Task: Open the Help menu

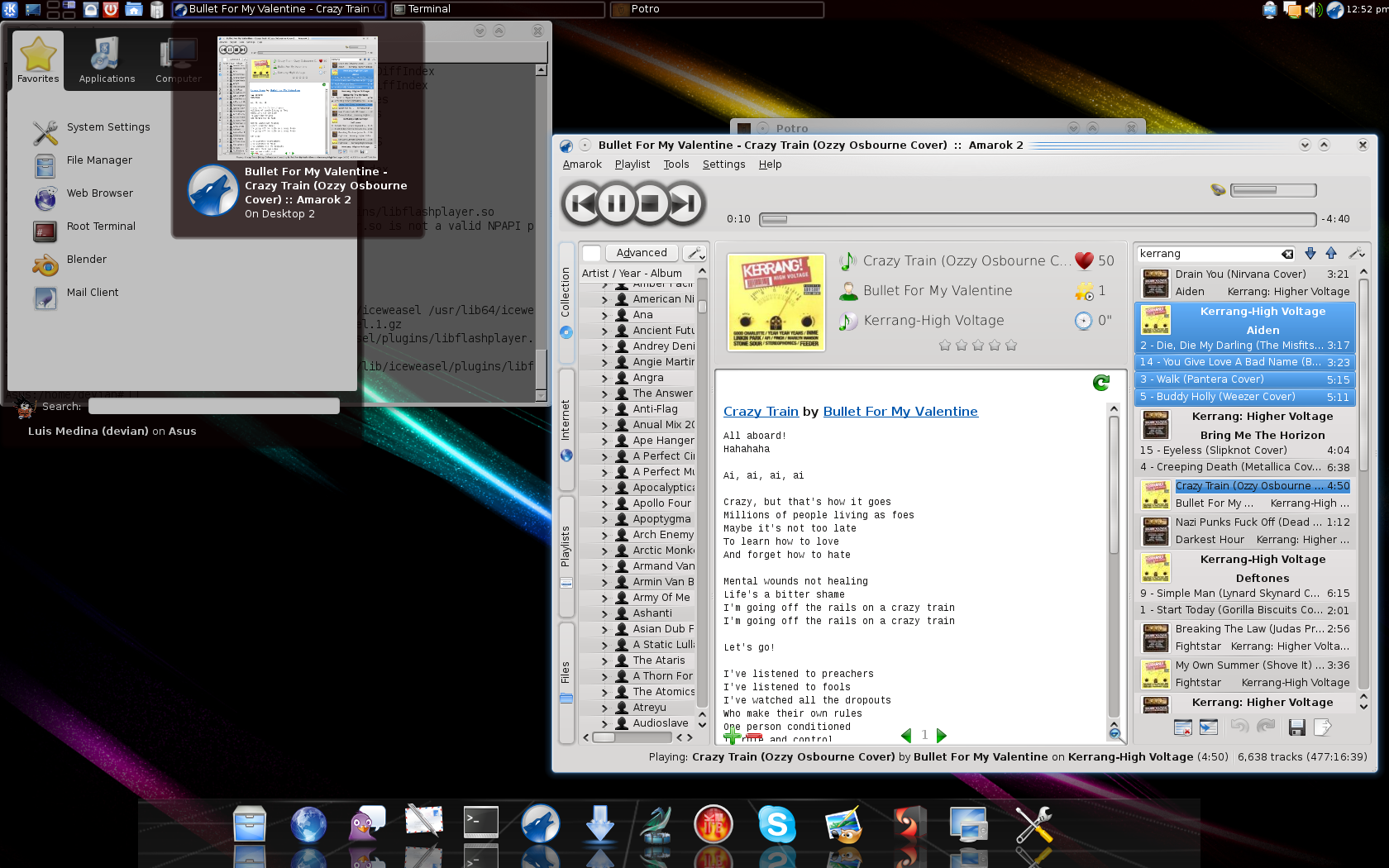Action: coord(771,165)
